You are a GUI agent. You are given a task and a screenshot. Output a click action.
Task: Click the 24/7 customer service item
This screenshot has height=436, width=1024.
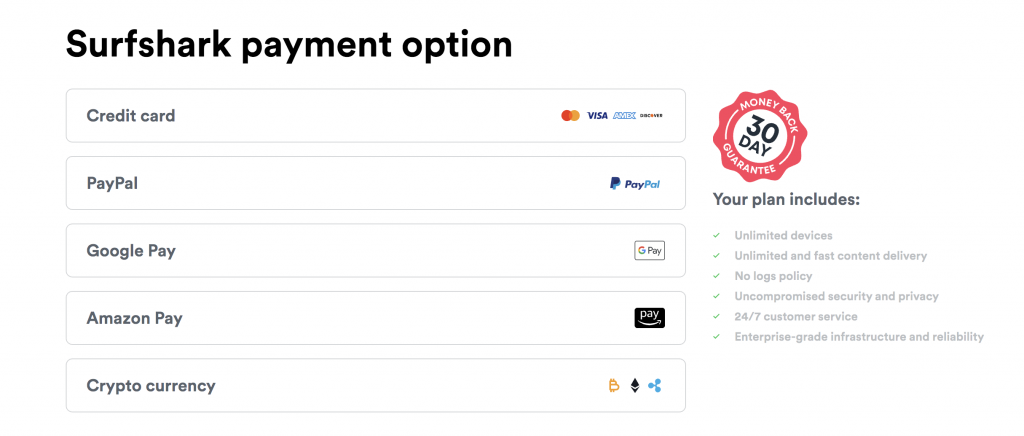795,317
